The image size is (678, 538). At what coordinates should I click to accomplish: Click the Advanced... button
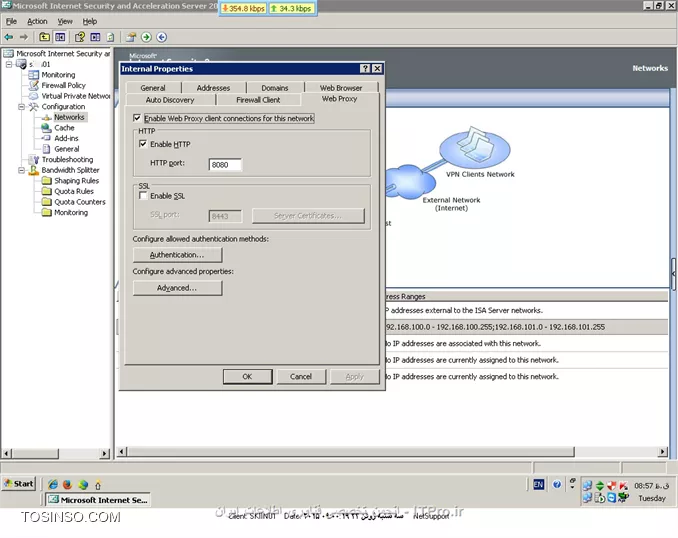[x=178, y=288]
